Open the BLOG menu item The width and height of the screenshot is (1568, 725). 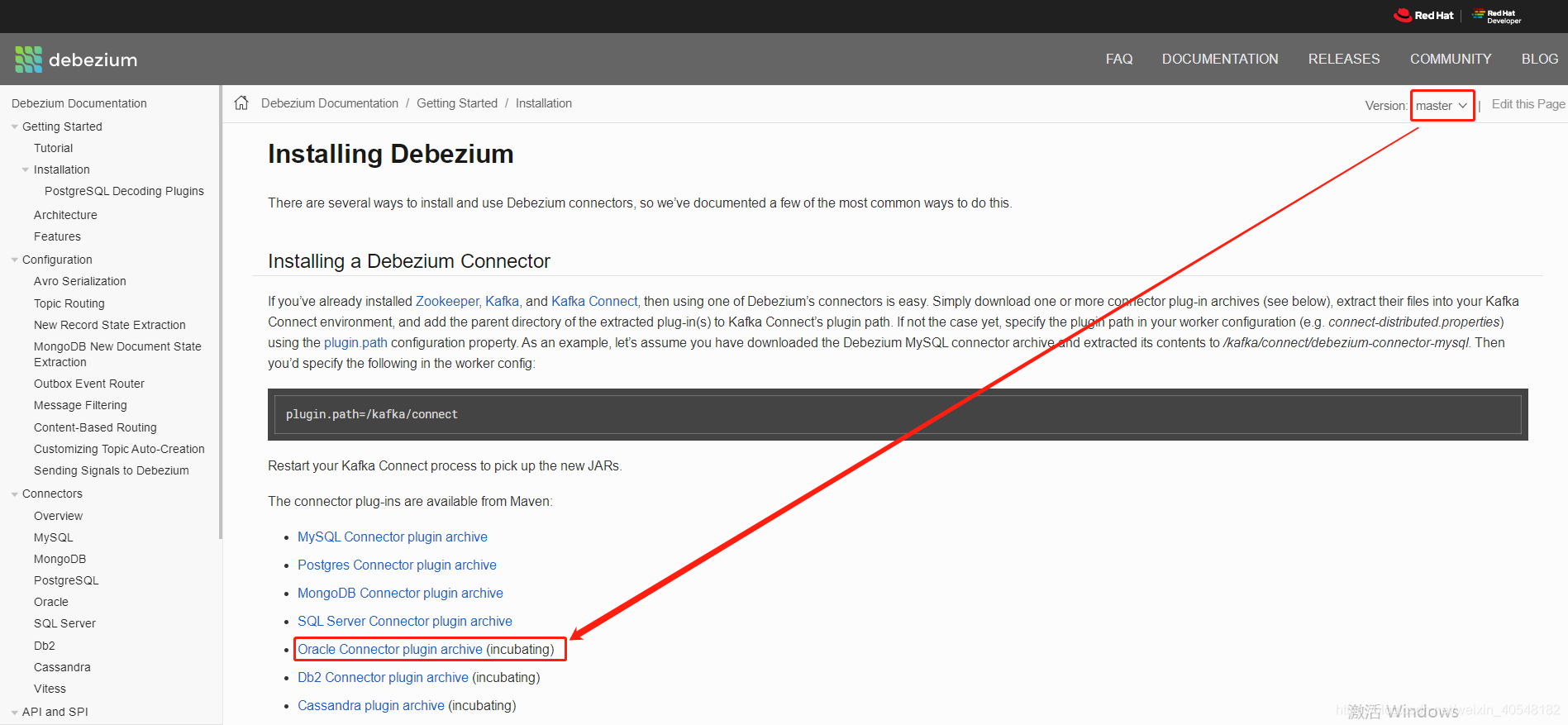point(1540,60)
